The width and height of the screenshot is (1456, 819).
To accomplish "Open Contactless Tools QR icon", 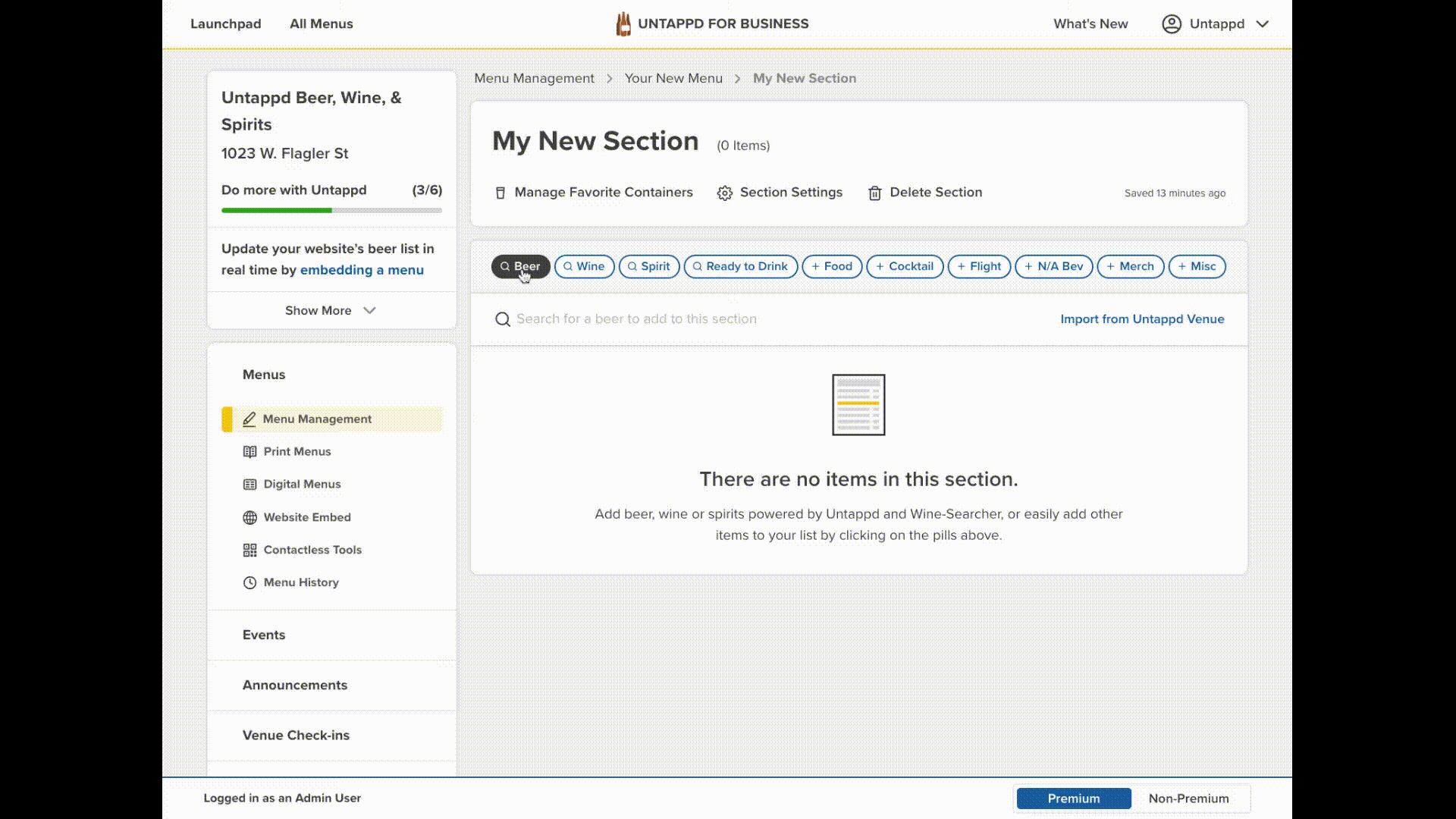I will coord(250,550).
